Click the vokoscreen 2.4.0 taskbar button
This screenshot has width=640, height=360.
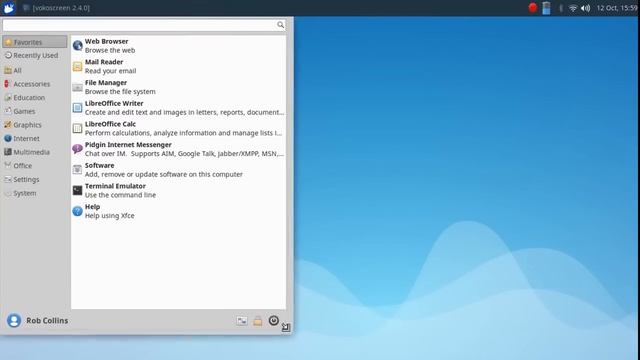click(x=56, y=8)
